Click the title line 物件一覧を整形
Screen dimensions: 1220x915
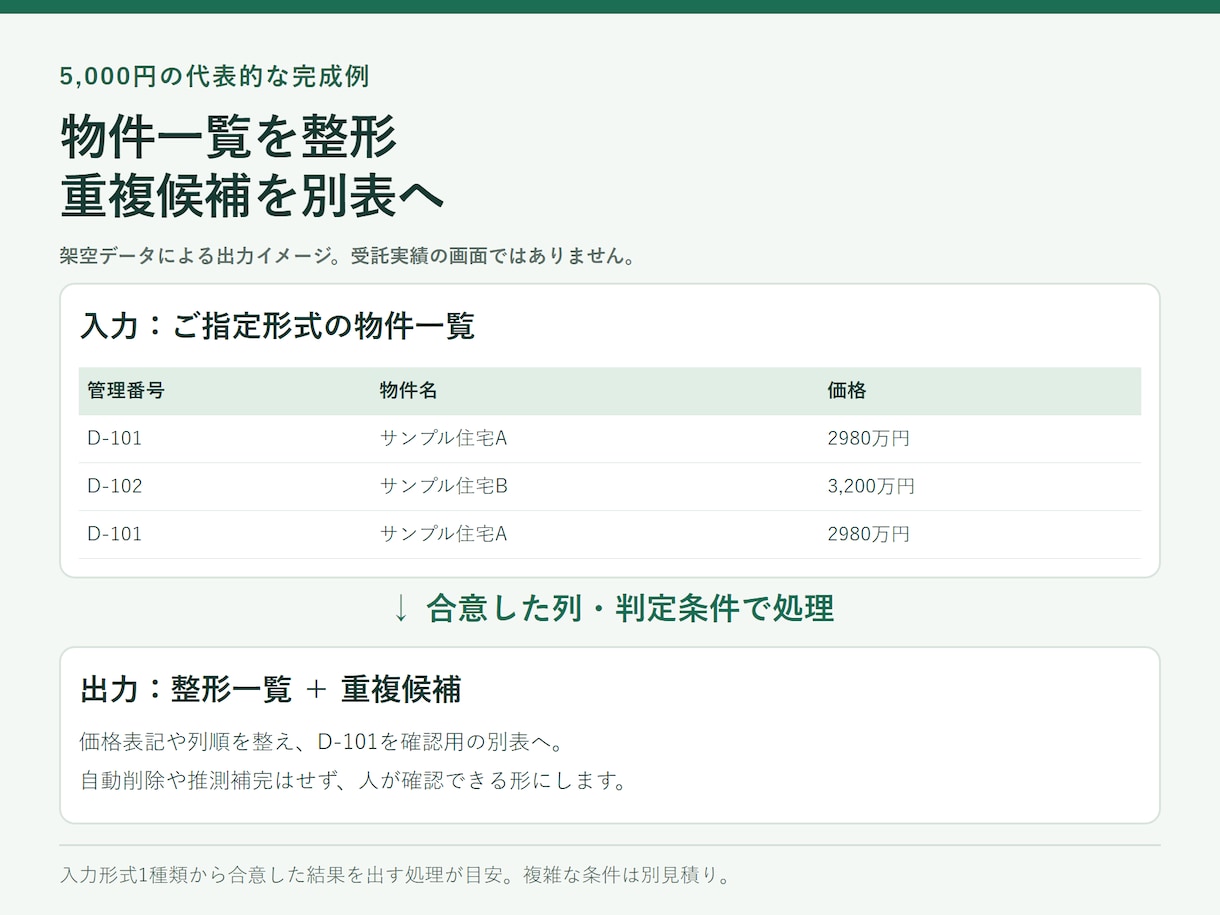click(x=229, y=137)
